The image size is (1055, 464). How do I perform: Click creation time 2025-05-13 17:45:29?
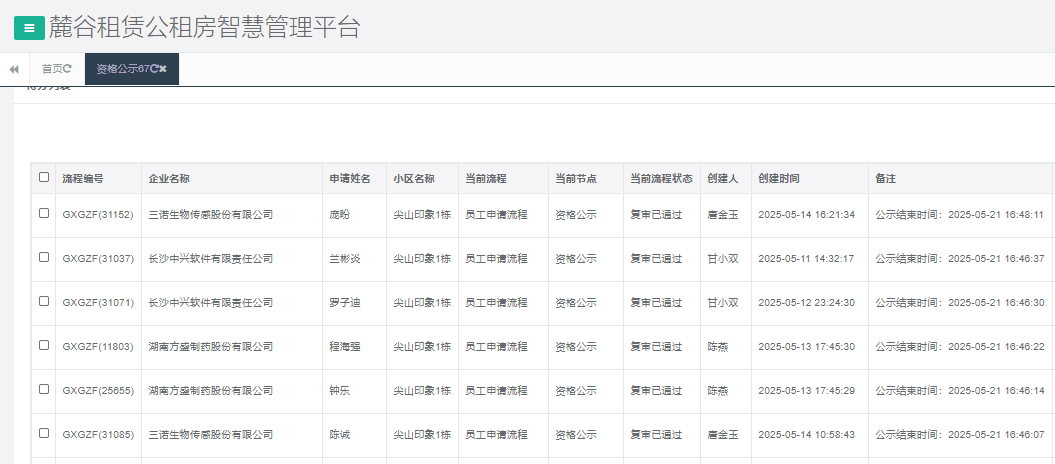click(x=807, y=391)
